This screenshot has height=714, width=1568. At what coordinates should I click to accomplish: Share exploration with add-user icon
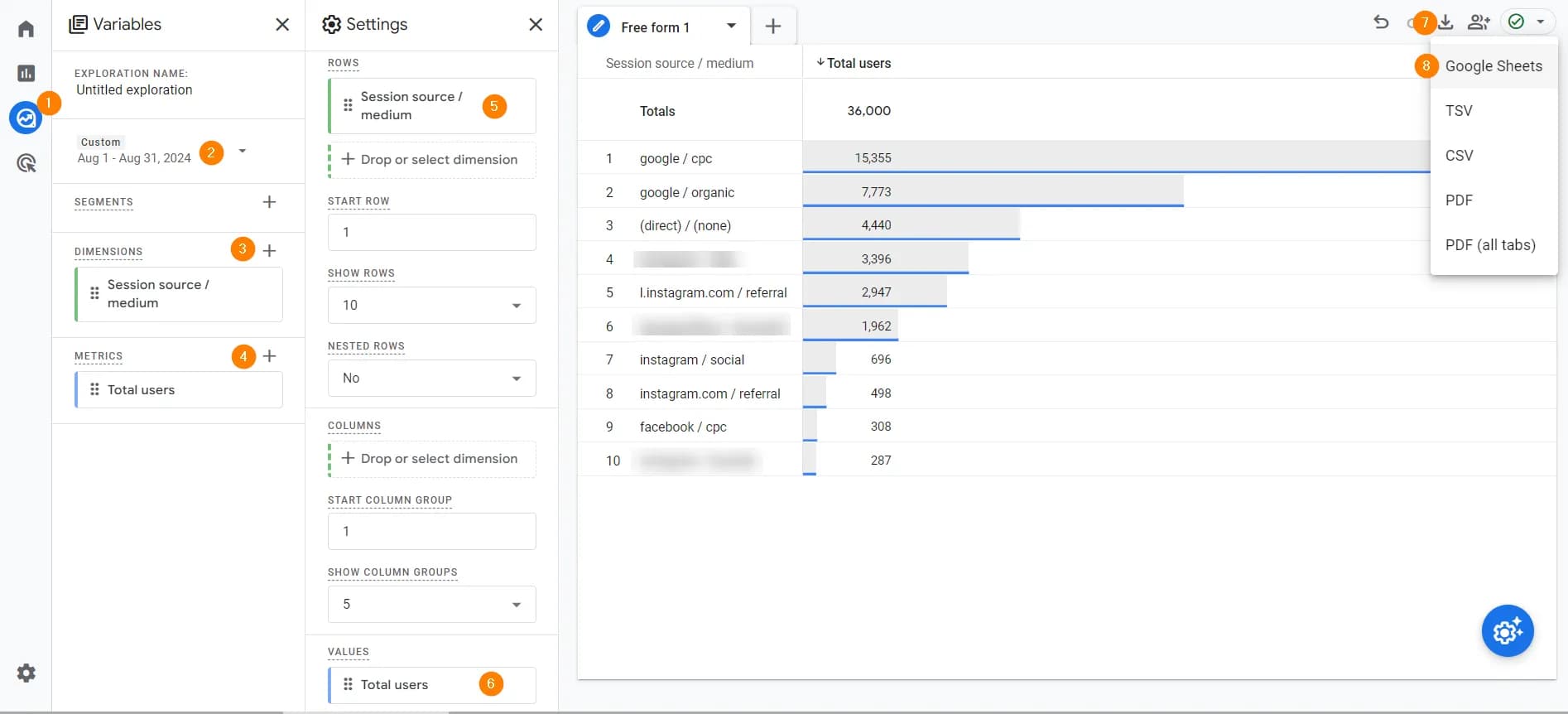(1479, 22)
